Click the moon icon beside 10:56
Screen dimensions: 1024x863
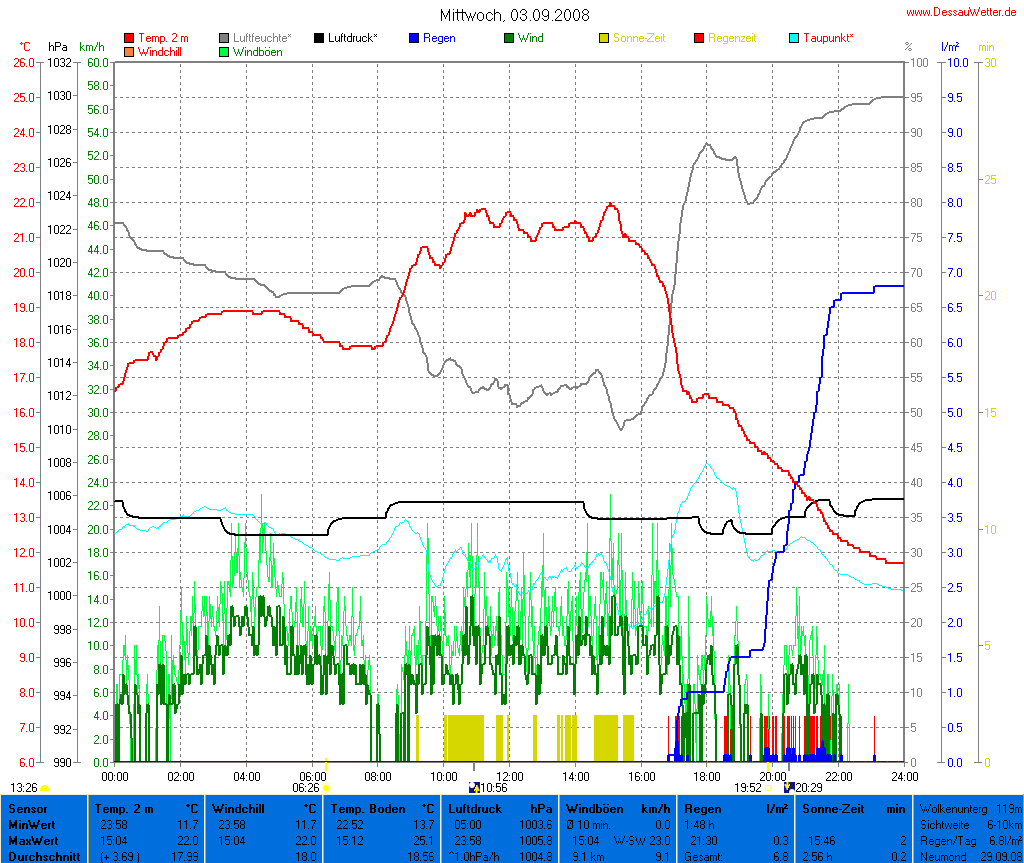pyautogui.click(x=474, y=787)
